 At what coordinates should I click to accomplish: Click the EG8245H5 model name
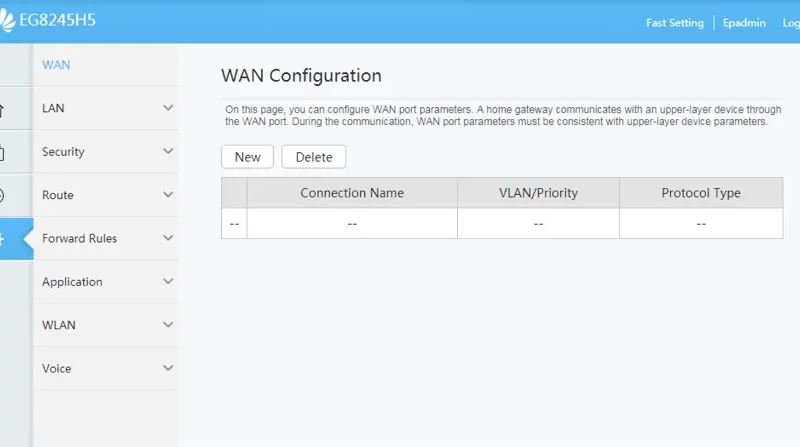click(58, 20)
